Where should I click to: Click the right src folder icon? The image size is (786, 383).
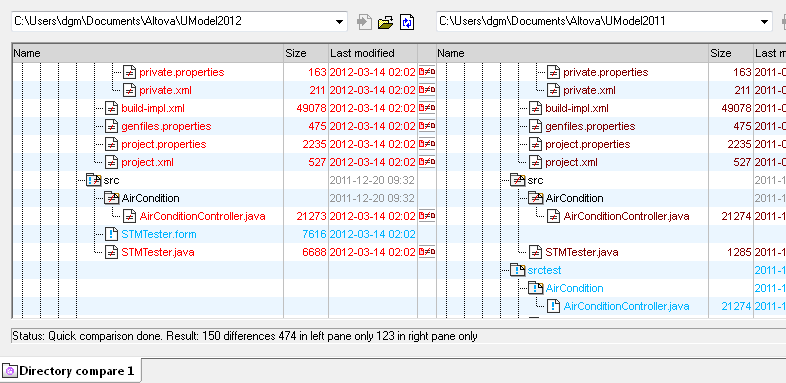[x=518, y=180]
